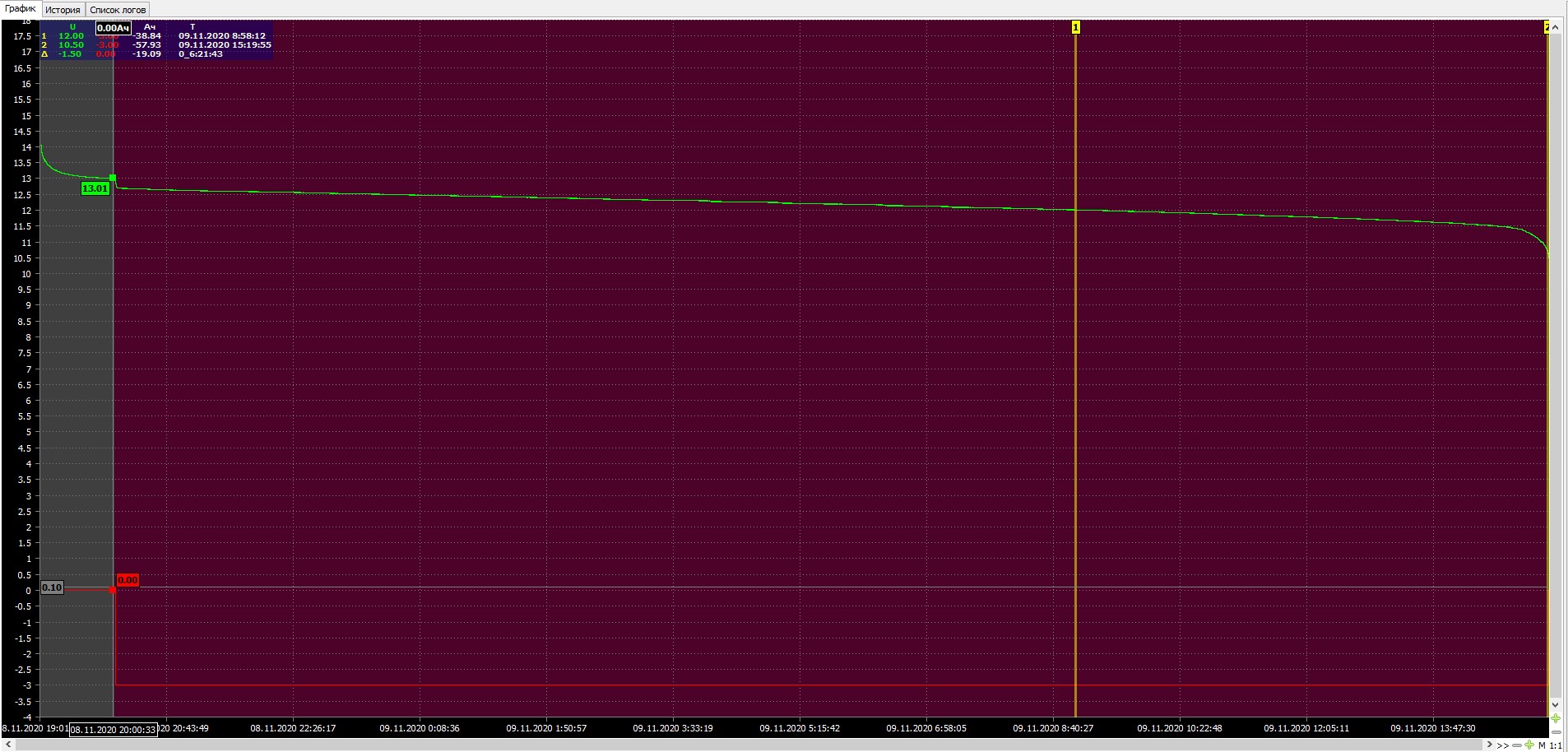Open the Список логов tab
The height and width of the screenshot is (752, 1568).
[118, 10]
